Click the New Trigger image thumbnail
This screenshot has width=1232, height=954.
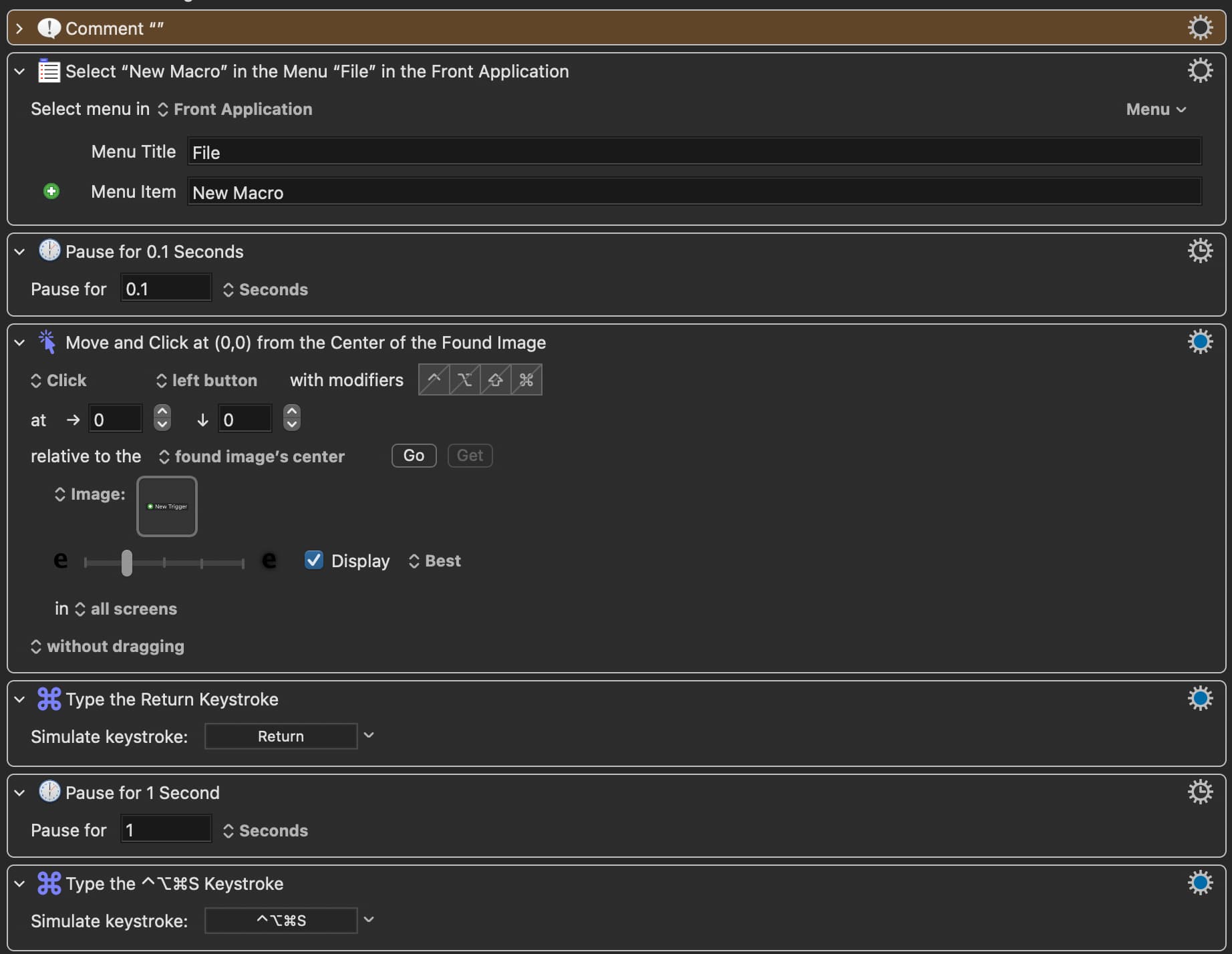tap(167, 506)
